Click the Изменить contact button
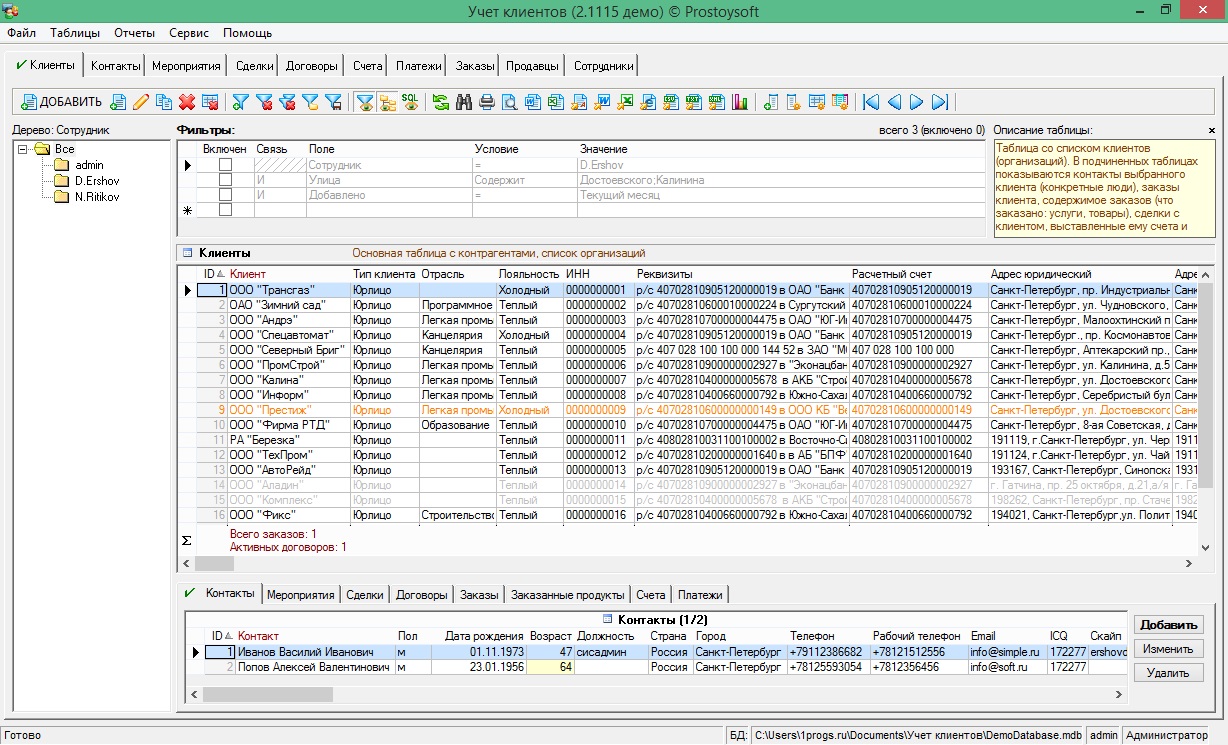The width and height of the screenshot is (1228, 745). pos(1168,649)
